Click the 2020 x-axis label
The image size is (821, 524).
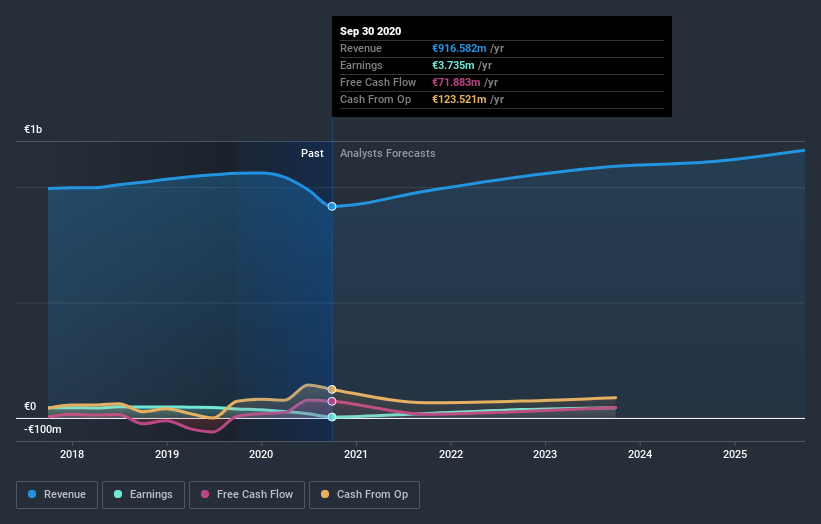(261, 454)
